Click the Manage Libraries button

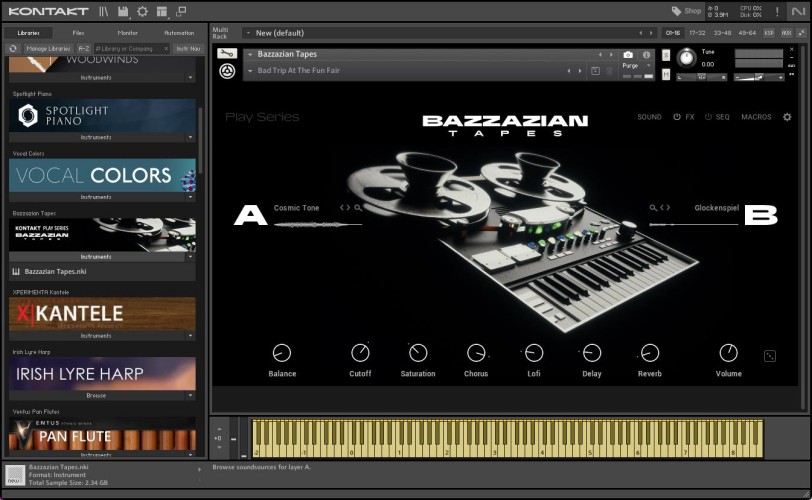pos(47,48)
